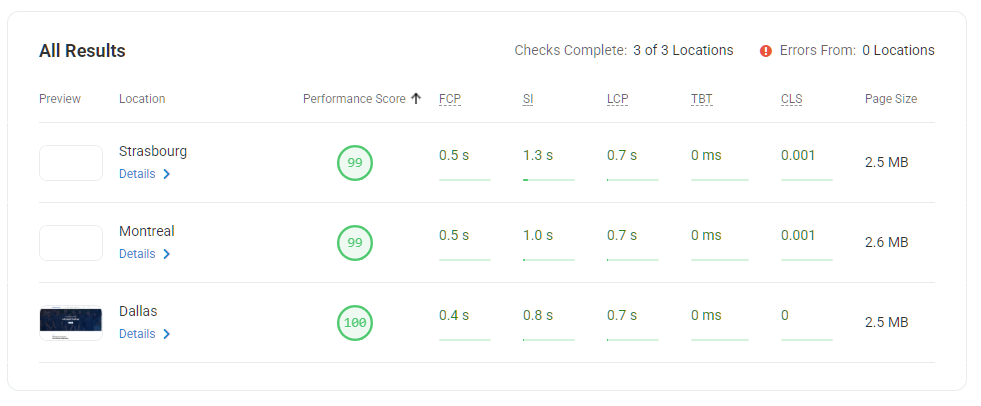Click Montreal's 99 performance score circle
This screenshot has height=406, width=981.
(x=355, y=243)
